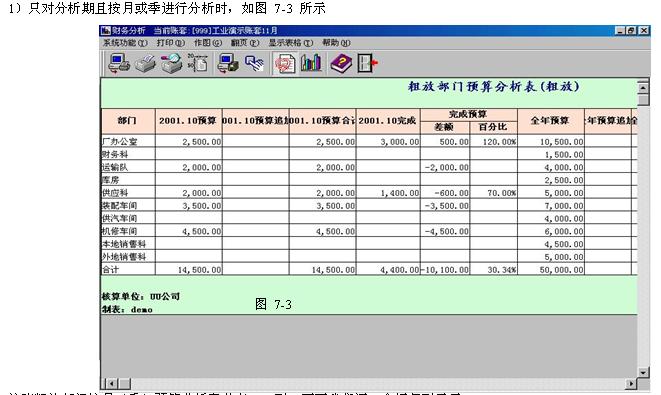This screenshot has height=395, width=661.
Task: Open the 帮助 menu
Action: tap(336, 43)
